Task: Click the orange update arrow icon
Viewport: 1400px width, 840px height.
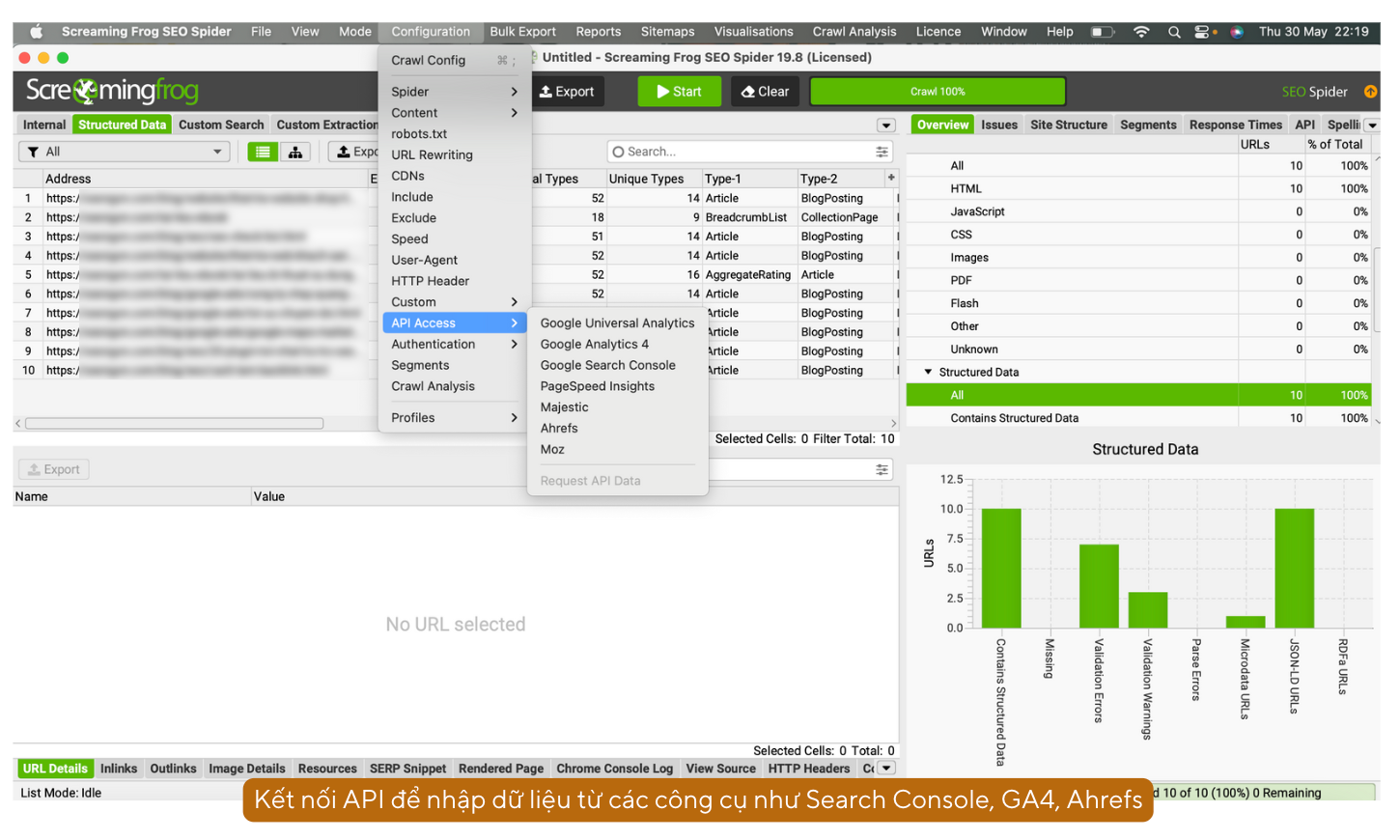Action: 1370,92
